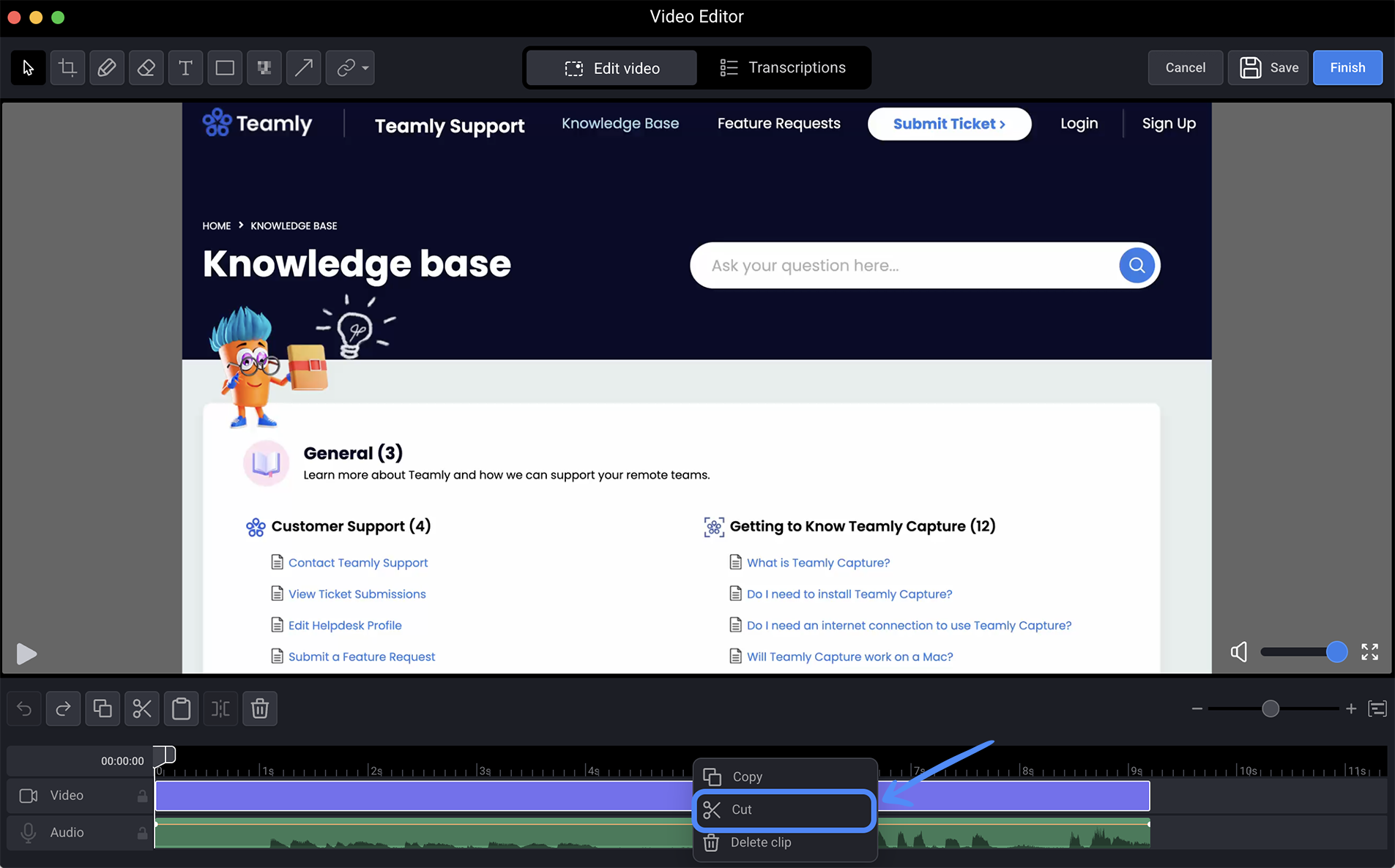Viewport: 1395px width, 868px height.
Task: Paste clip from clipboard icon
Action: point(181,708)
